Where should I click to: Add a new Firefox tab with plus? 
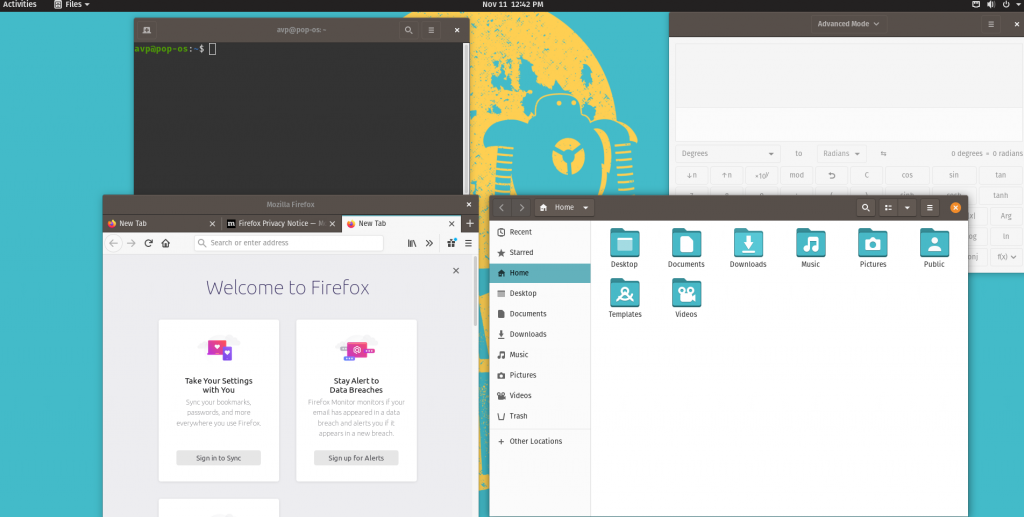click(x=470, y=223)
